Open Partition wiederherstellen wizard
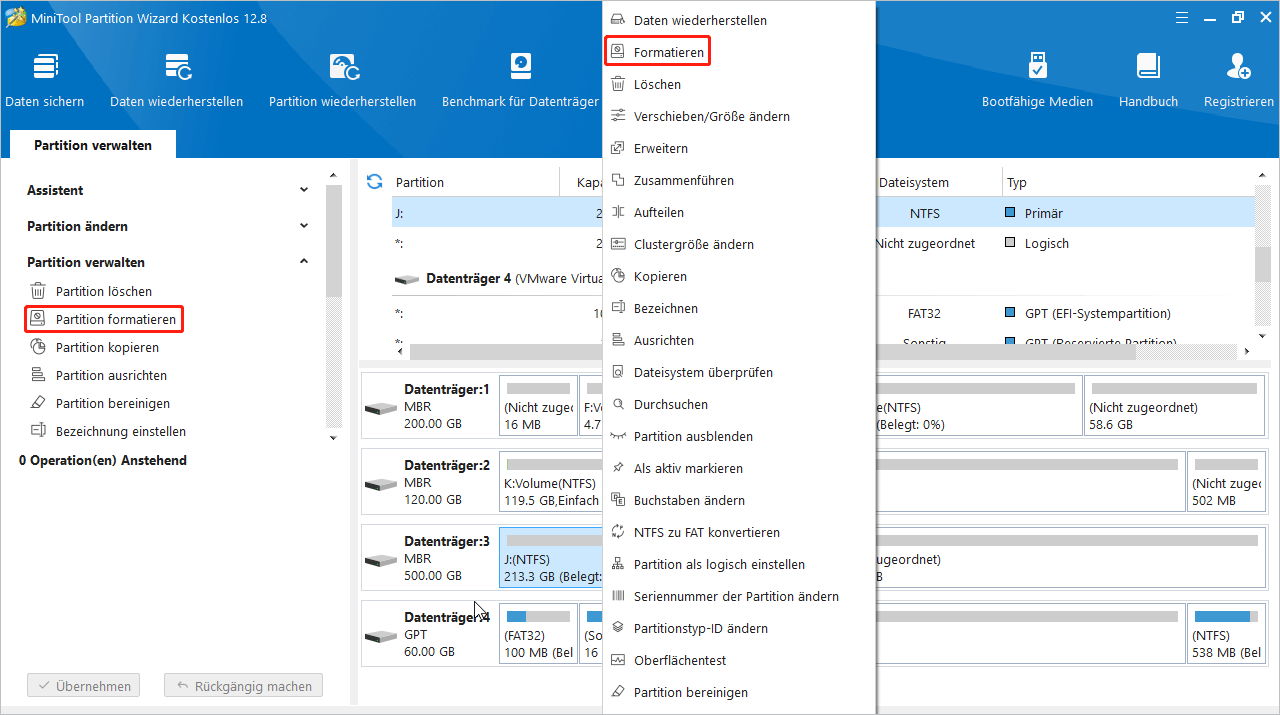 [343, 80]
